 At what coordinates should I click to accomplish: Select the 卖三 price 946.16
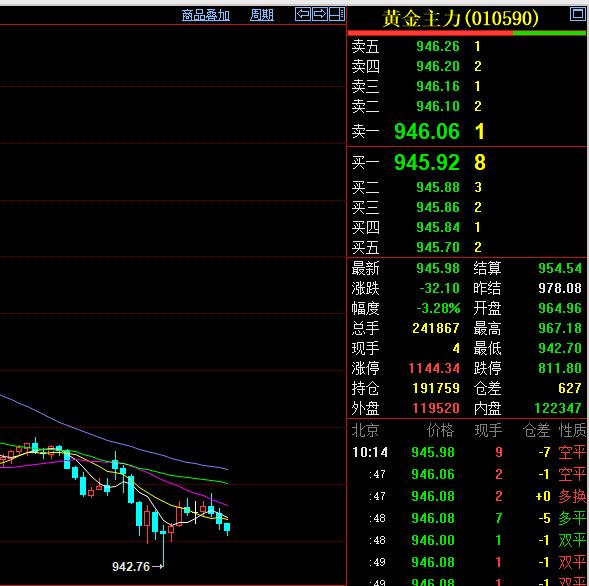coord(438,86)
